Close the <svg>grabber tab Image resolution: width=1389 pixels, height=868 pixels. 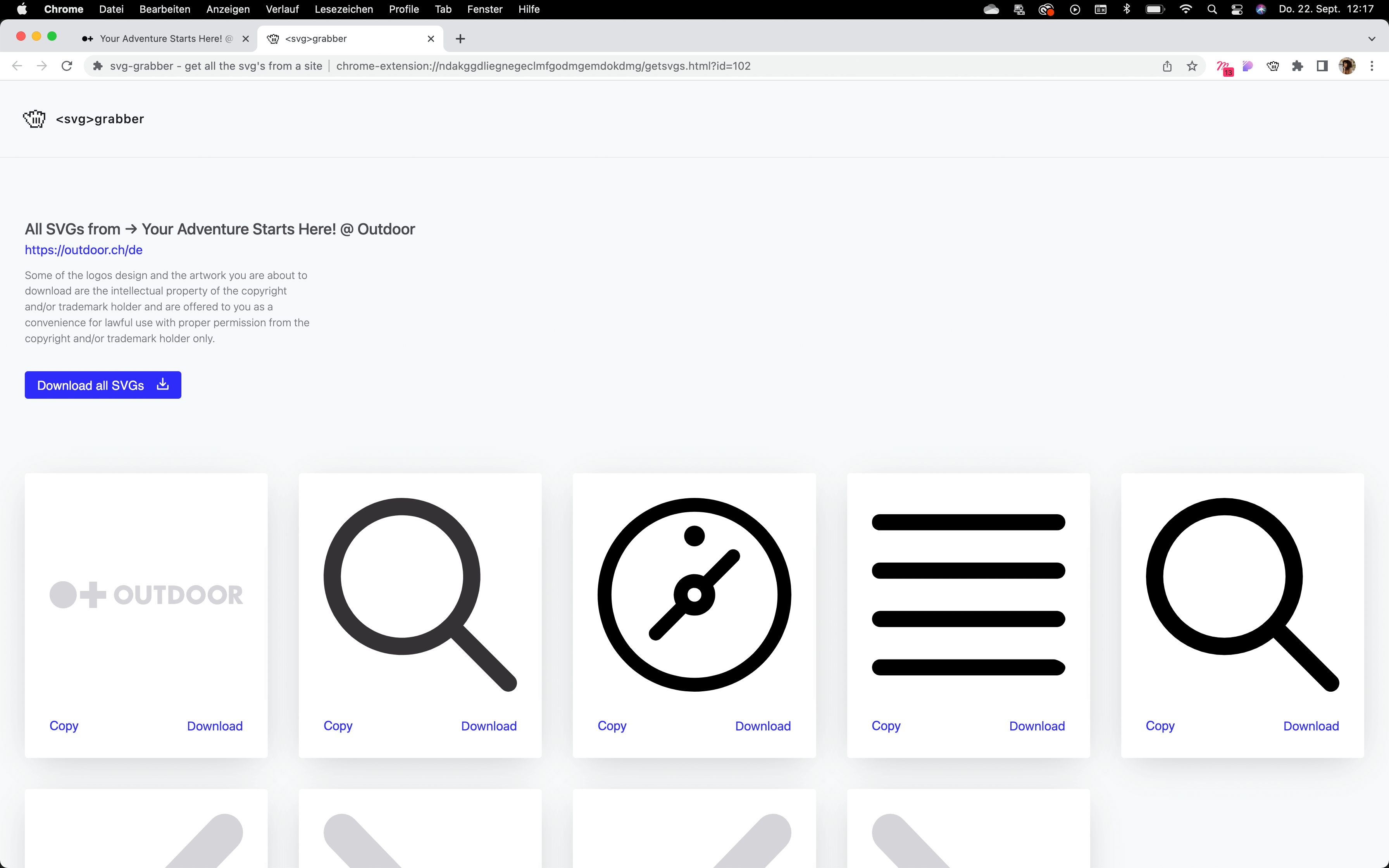click(x=431, y=38)
